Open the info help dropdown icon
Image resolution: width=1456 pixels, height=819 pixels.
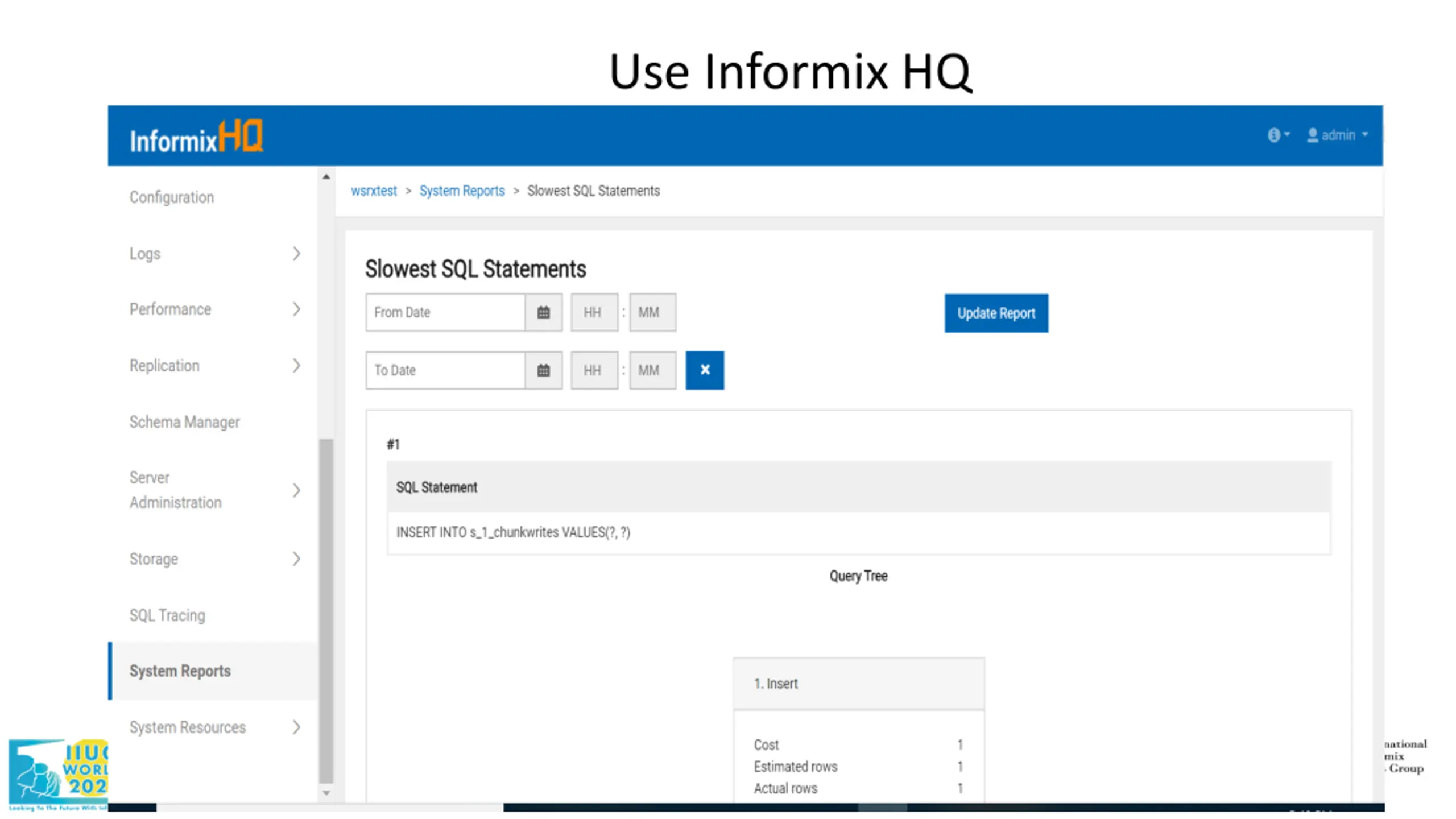coord(1278,135)
